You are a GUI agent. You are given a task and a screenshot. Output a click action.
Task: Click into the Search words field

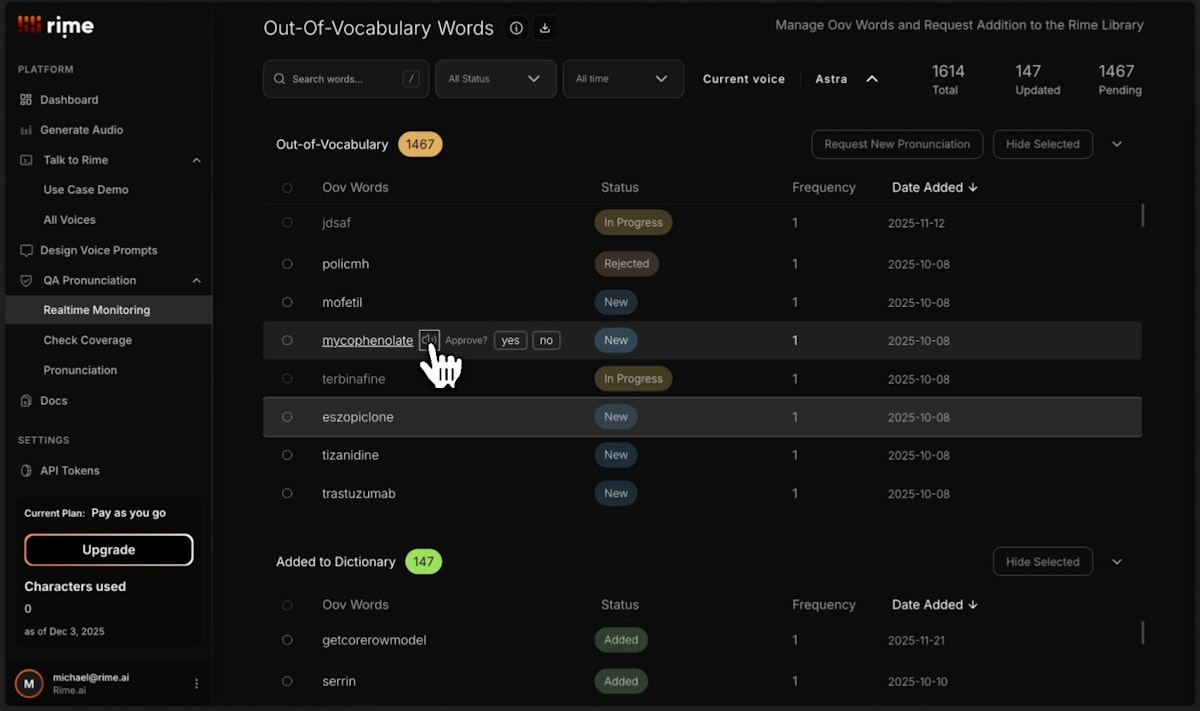coord(346,79)
